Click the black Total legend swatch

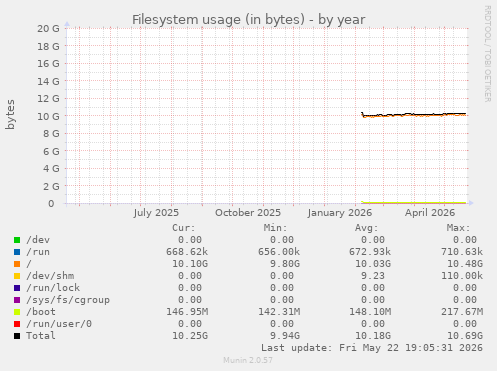pyautogui.click(x=17, y=336)
